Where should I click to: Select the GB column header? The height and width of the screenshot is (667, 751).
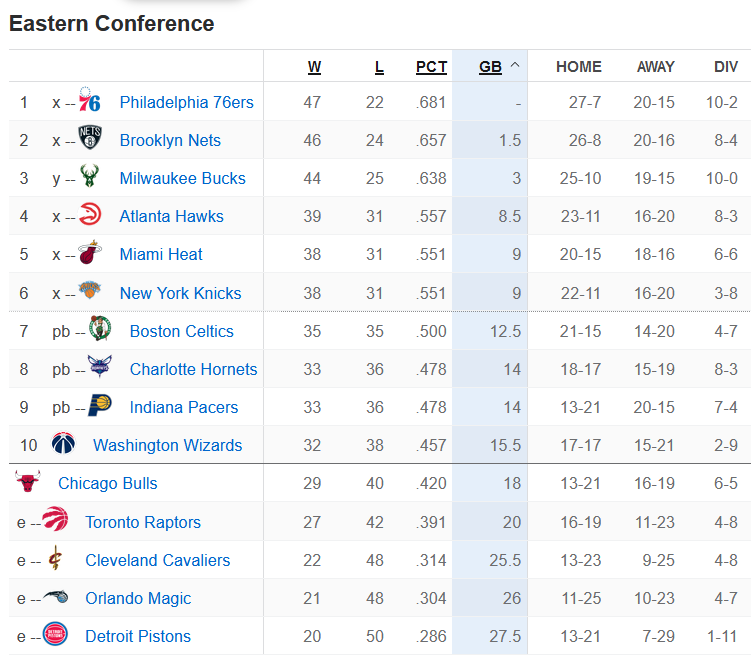(490, 67)
